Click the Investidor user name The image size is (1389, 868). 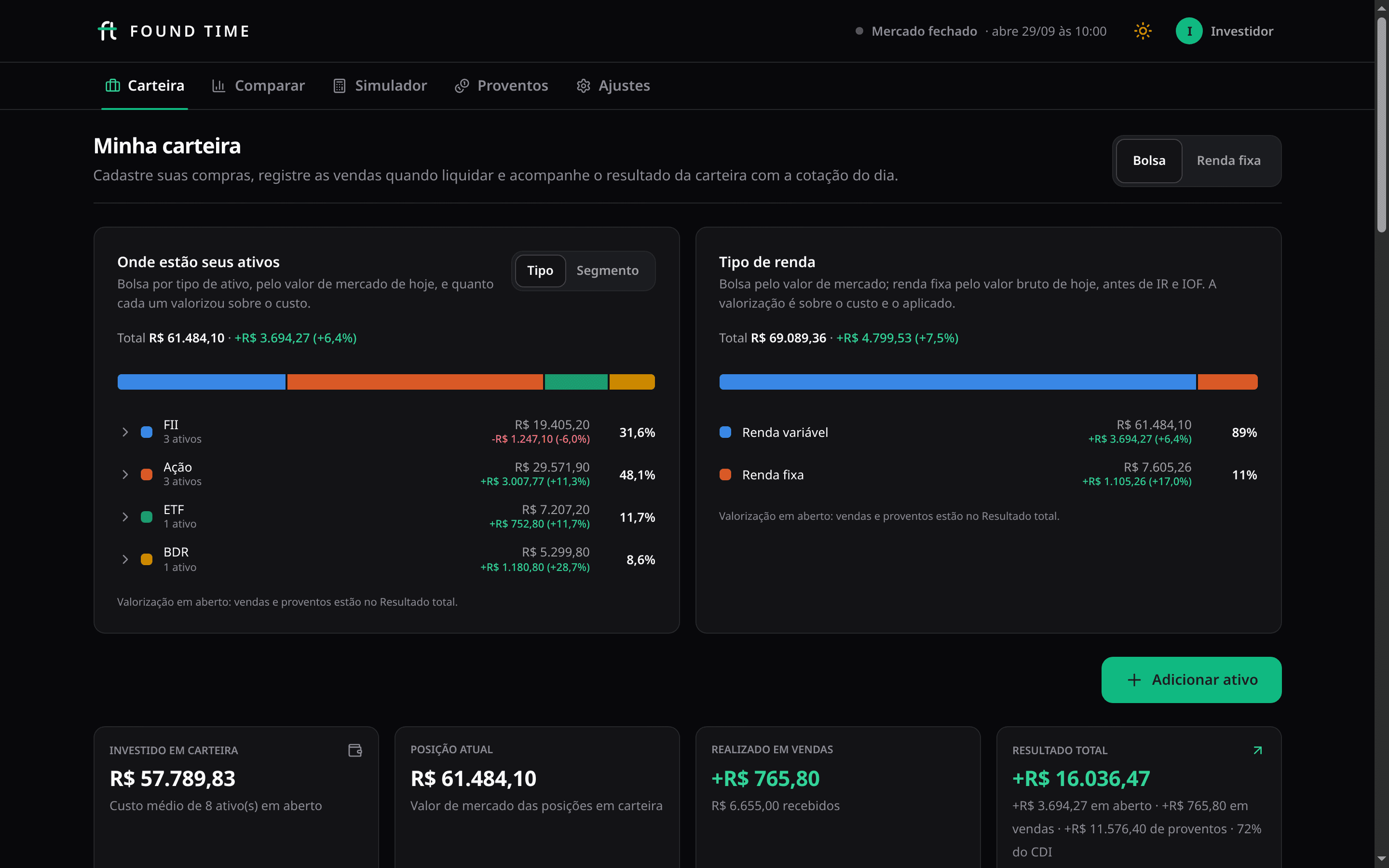pyautogui.click(x=1241, y=31)
